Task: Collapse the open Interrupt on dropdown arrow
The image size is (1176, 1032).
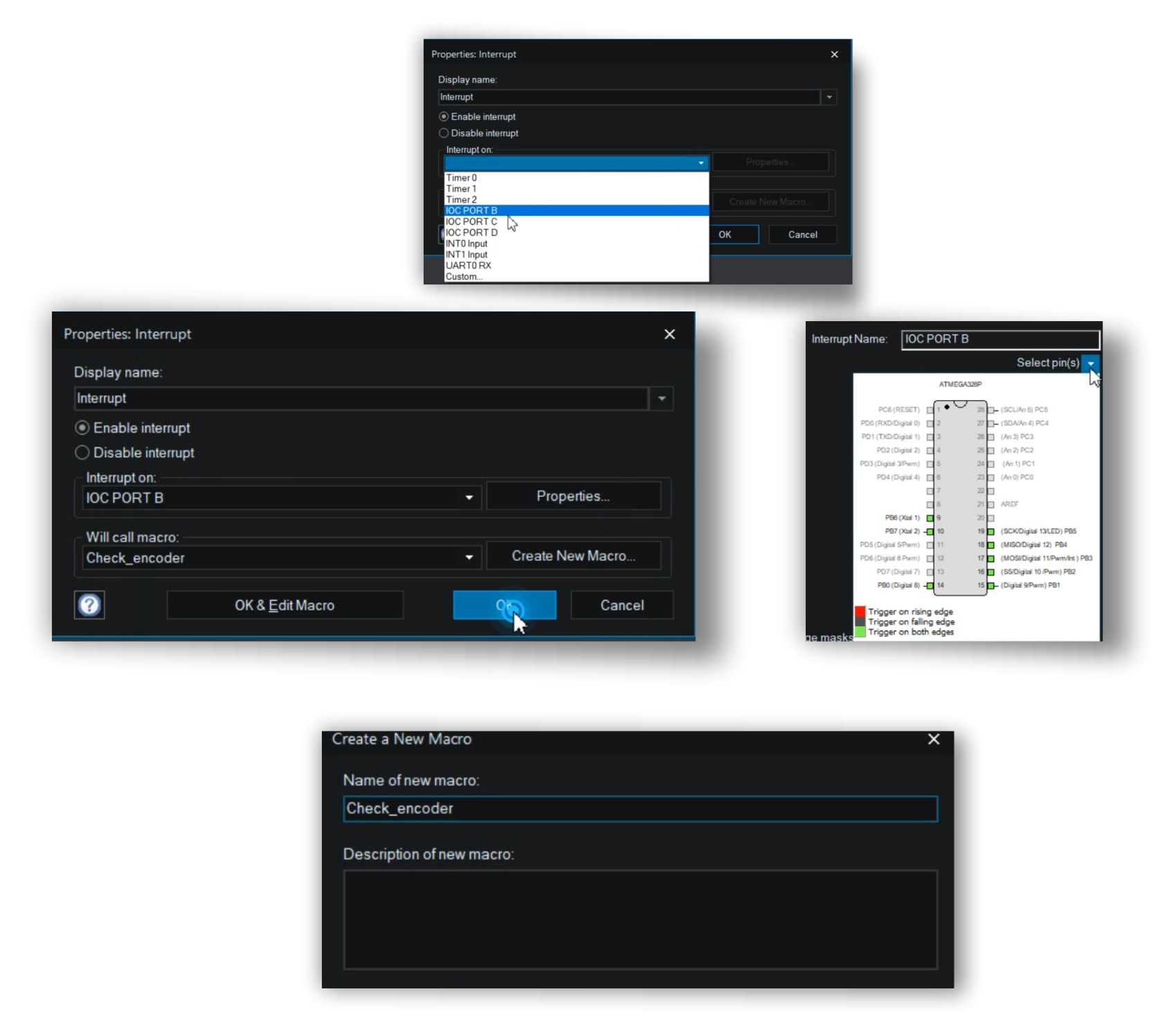Action: 700,163
